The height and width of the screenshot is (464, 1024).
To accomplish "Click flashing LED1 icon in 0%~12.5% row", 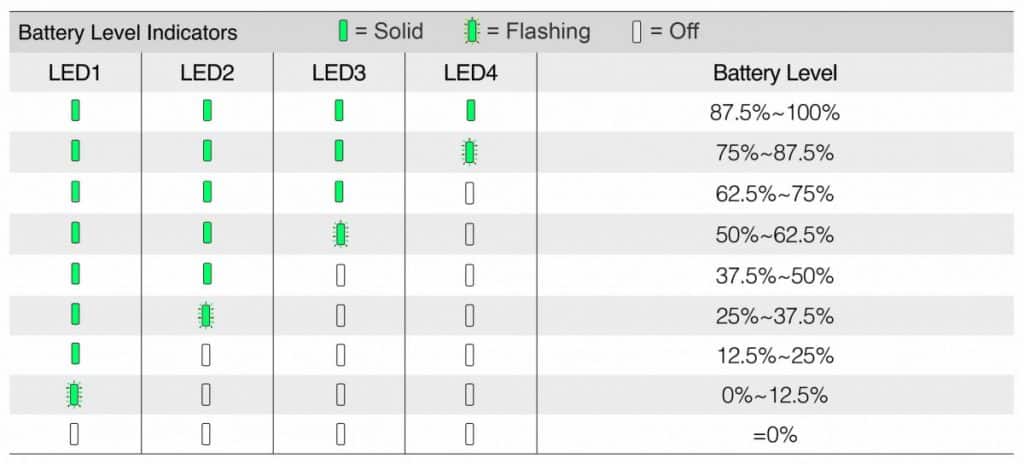I will (74, 395).
